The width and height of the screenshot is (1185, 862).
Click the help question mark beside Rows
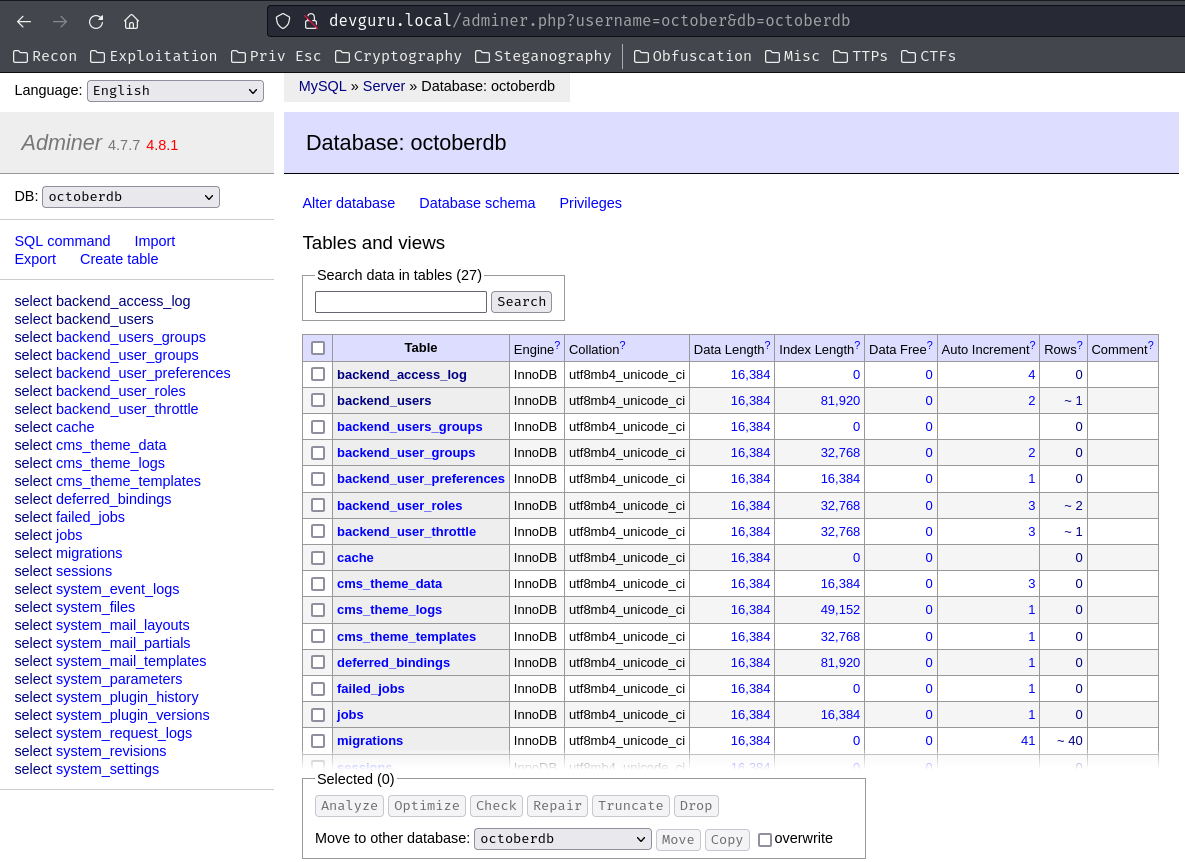[x=1080, y=345]
